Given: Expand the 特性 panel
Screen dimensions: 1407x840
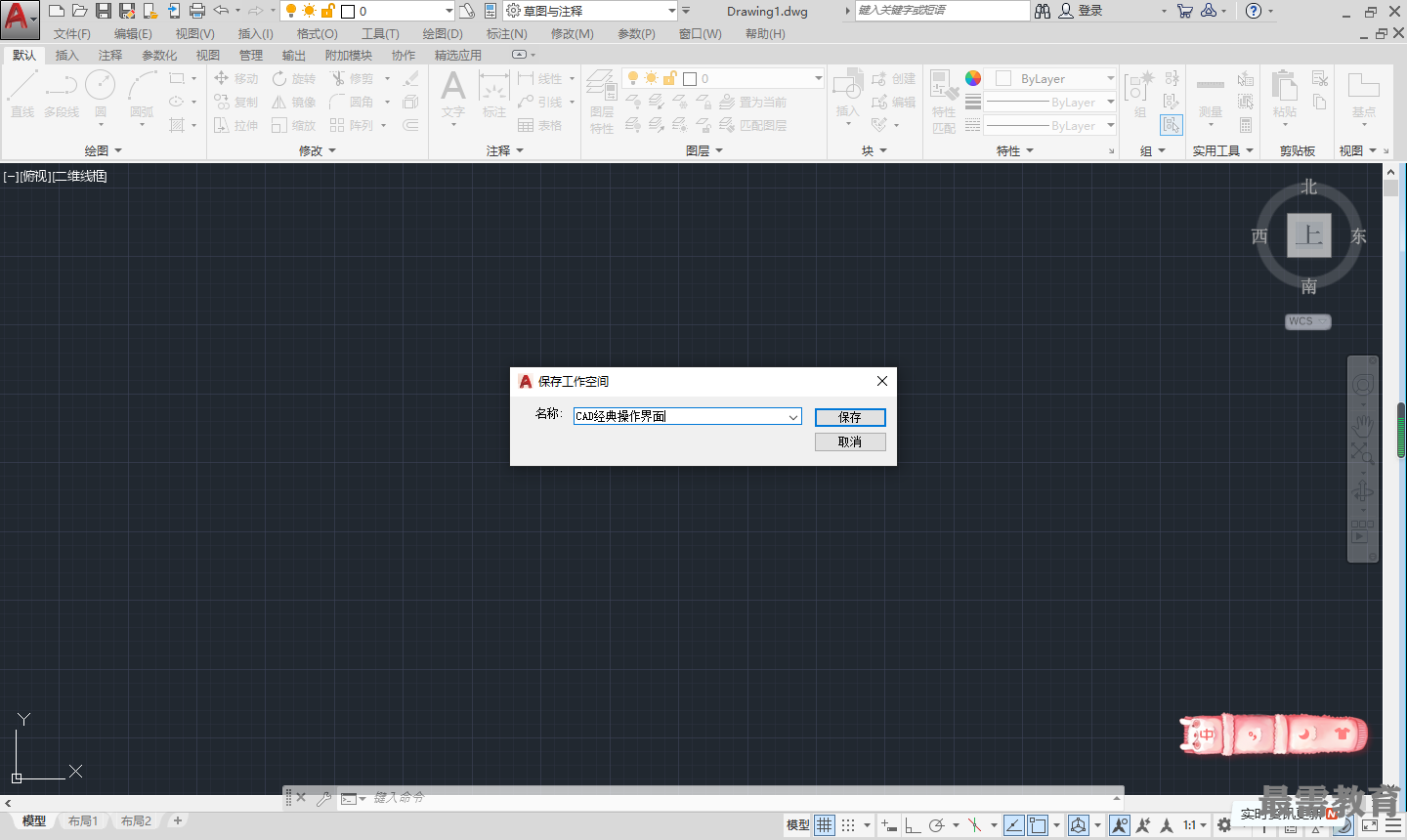Looking at the screenshot, I should [1015, 150].
